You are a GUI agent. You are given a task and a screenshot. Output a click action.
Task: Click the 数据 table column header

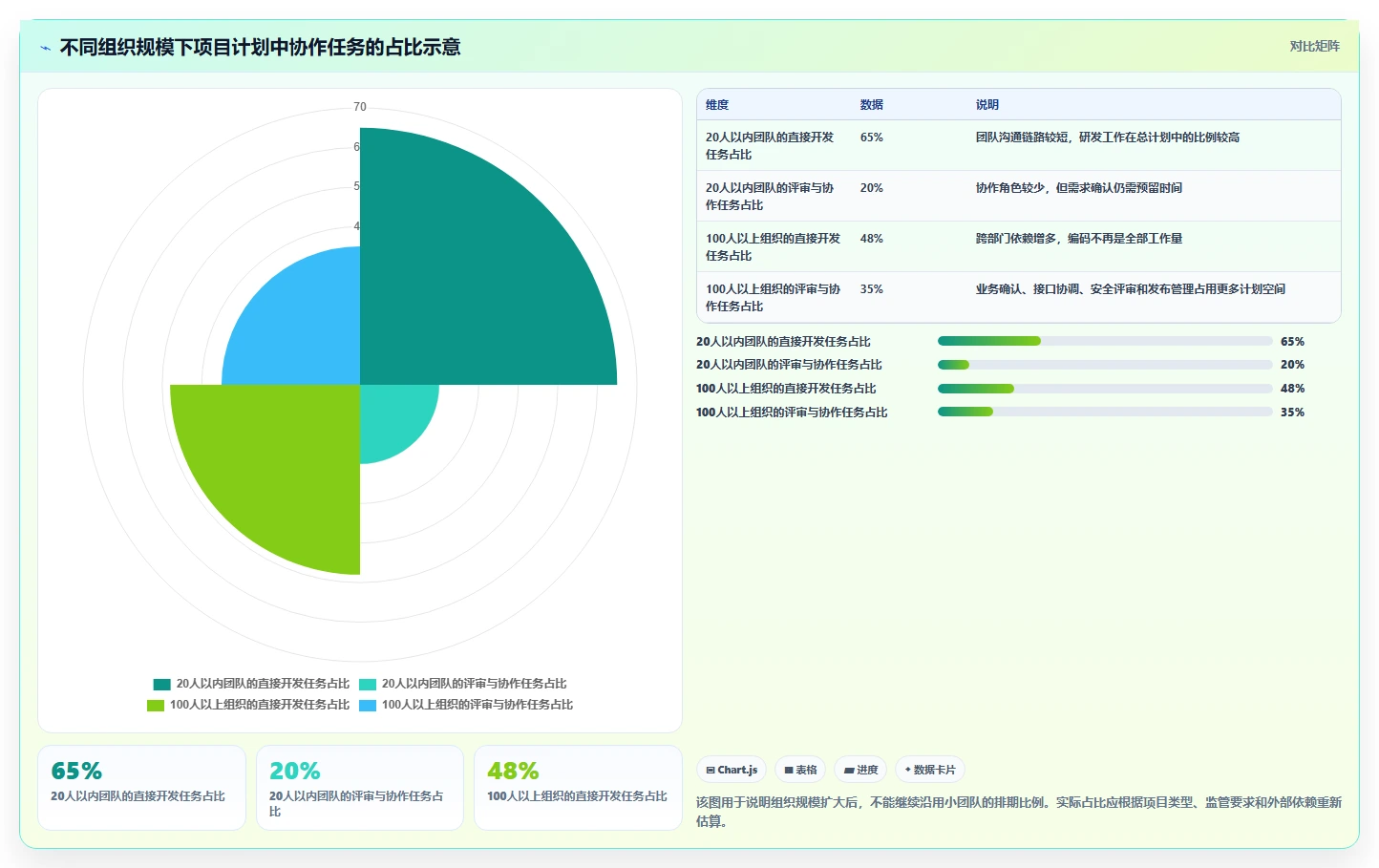[871, 105]
